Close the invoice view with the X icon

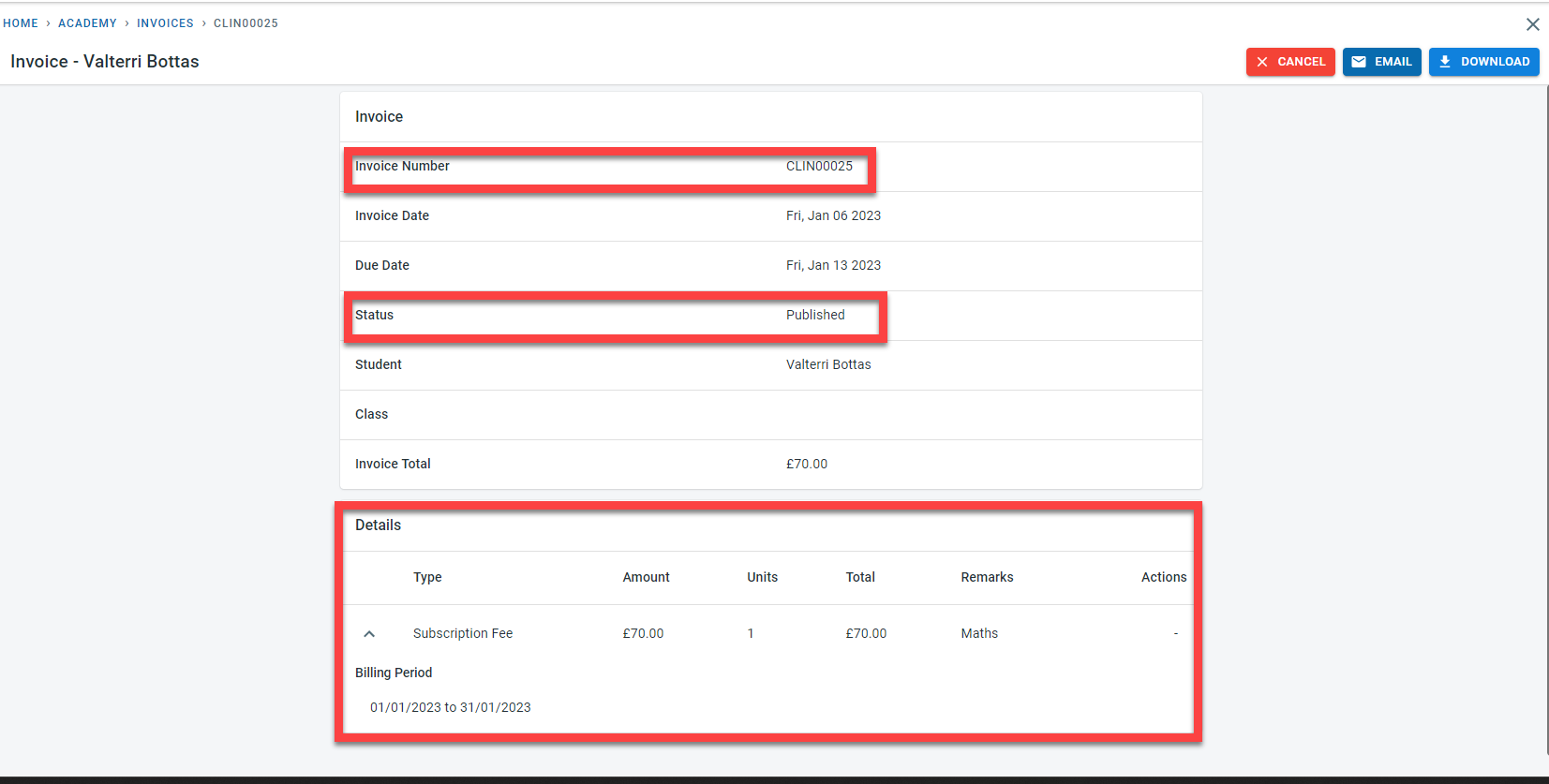coord(1532,24)
